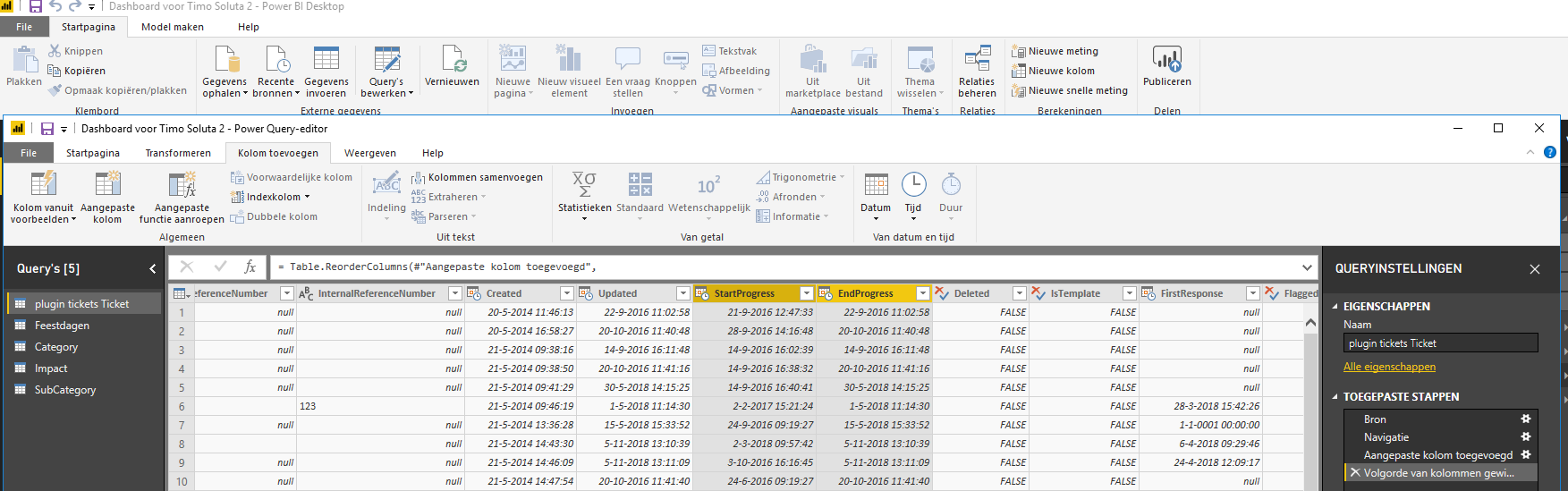
Task: Select Aangepaste kolom toegevoegd step
Action: (x=1438, y=455)
